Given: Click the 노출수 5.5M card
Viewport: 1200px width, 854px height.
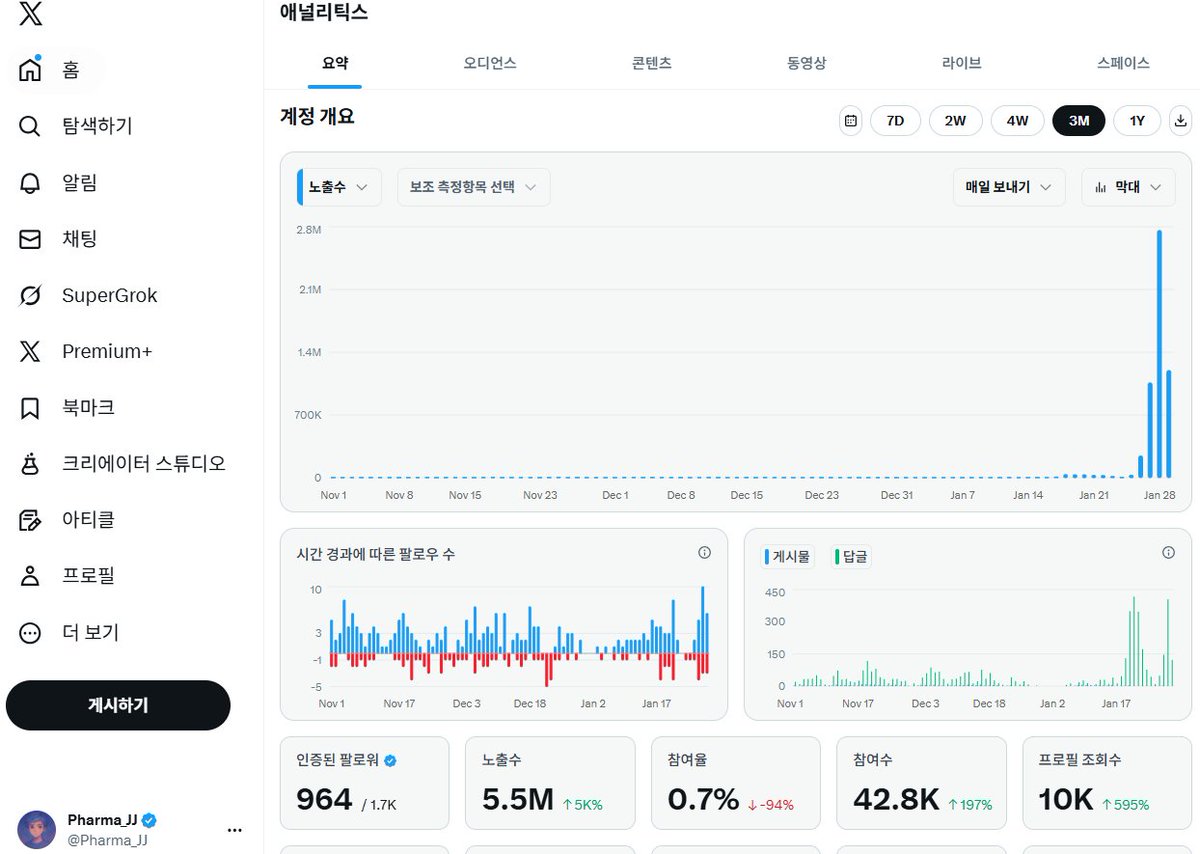Looking at the screenshot, I should click(x=550, y=783).
